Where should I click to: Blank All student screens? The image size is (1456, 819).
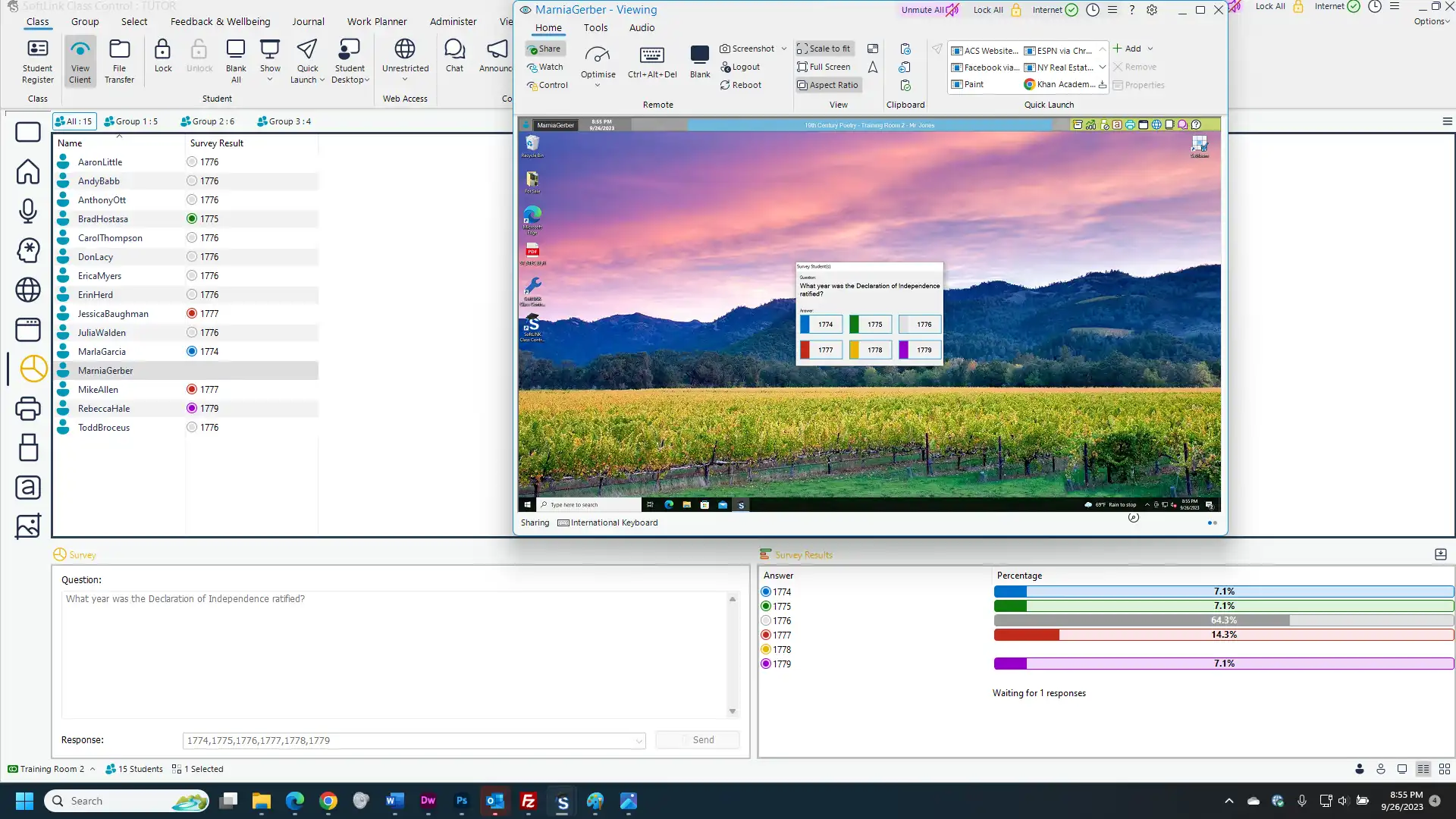coord(236,61)
